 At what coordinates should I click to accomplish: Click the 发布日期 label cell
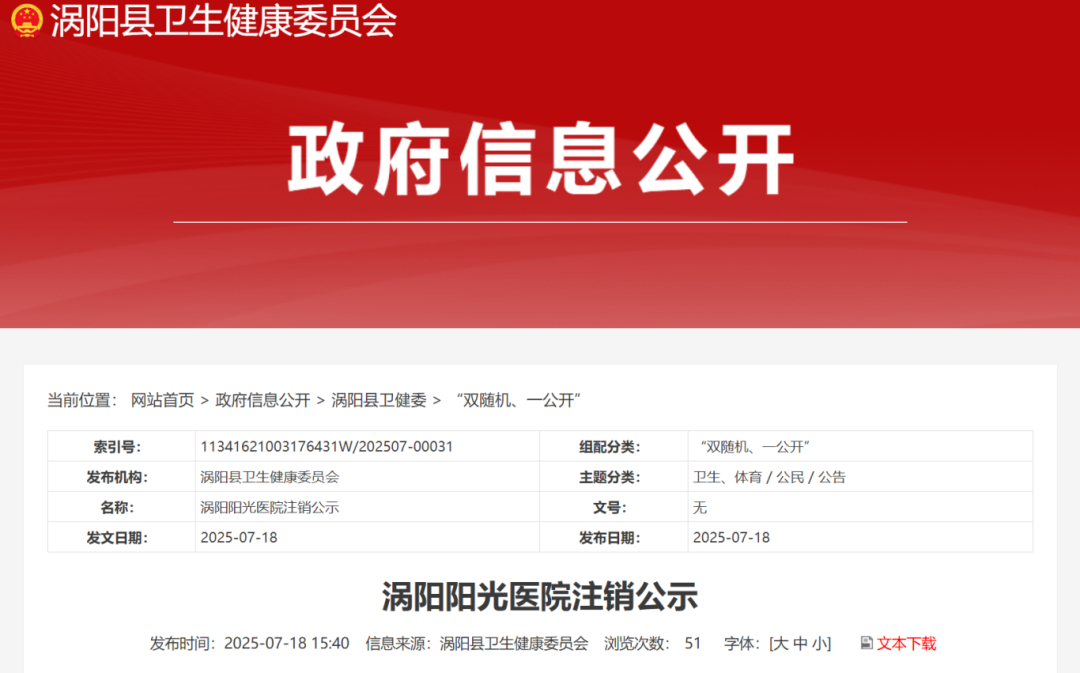click(614, 537)
